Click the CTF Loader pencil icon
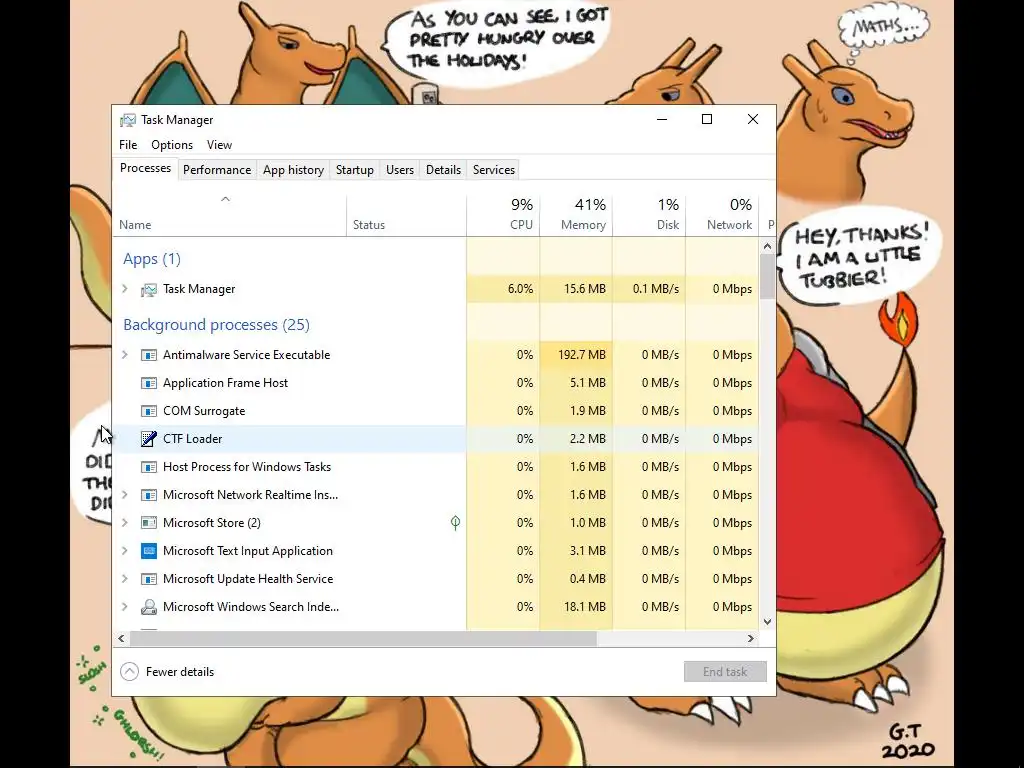 click(149, 439)
